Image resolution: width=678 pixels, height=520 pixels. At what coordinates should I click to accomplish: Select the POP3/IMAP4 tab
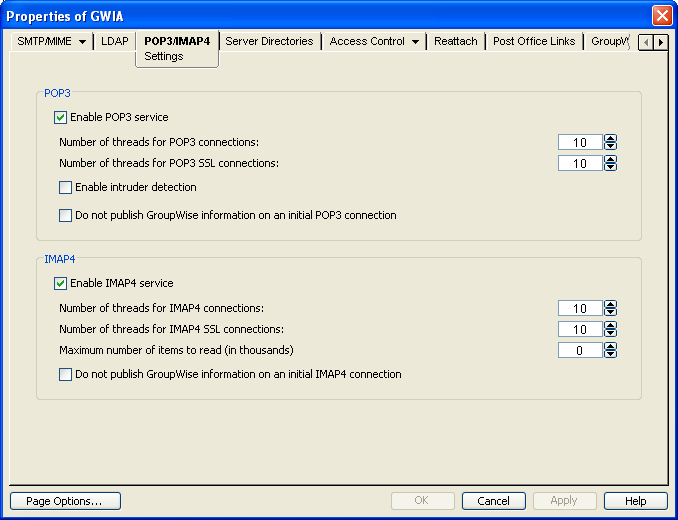pos(177,41)
